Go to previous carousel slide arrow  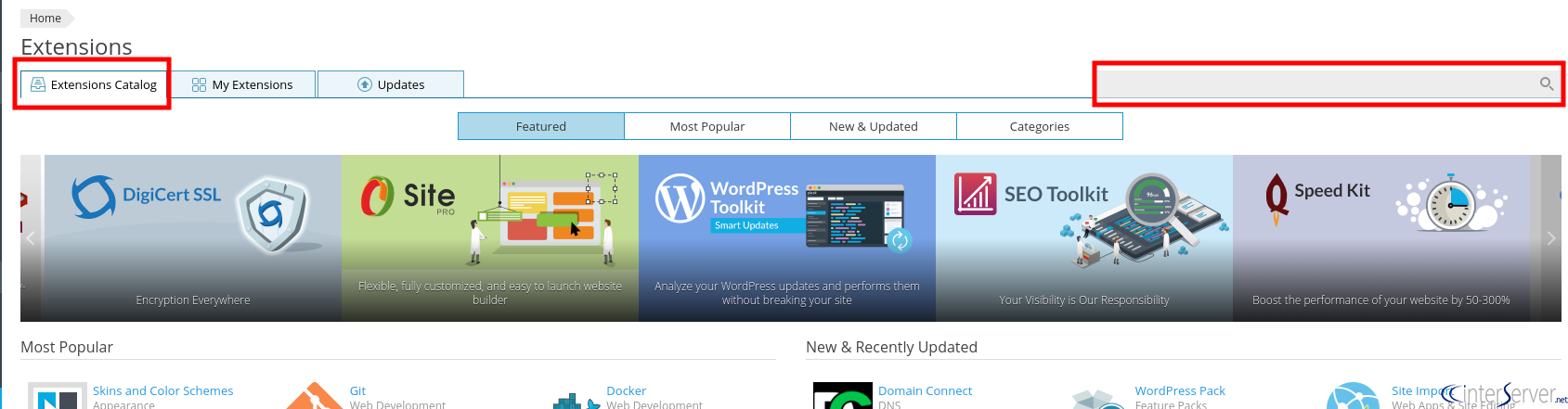[31, 238]
